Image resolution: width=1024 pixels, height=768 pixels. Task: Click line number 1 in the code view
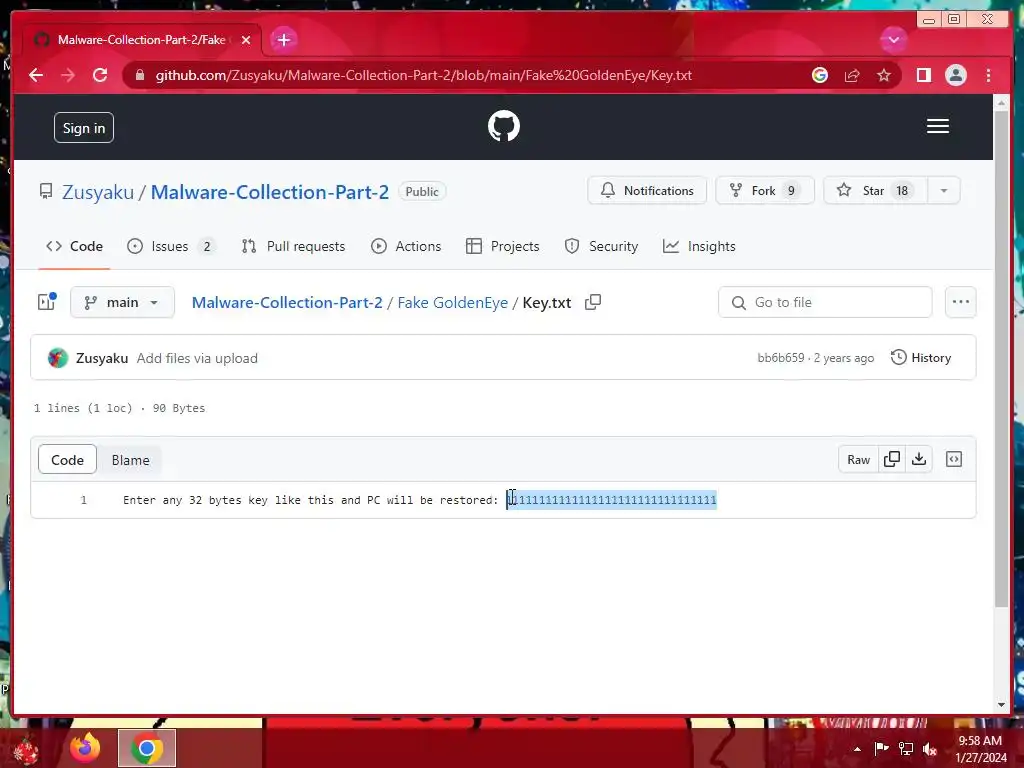tap(84, 500)
